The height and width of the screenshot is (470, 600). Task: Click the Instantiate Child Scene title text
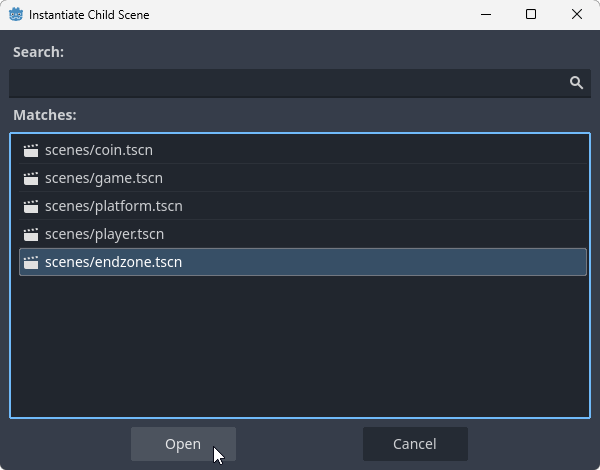92,15
